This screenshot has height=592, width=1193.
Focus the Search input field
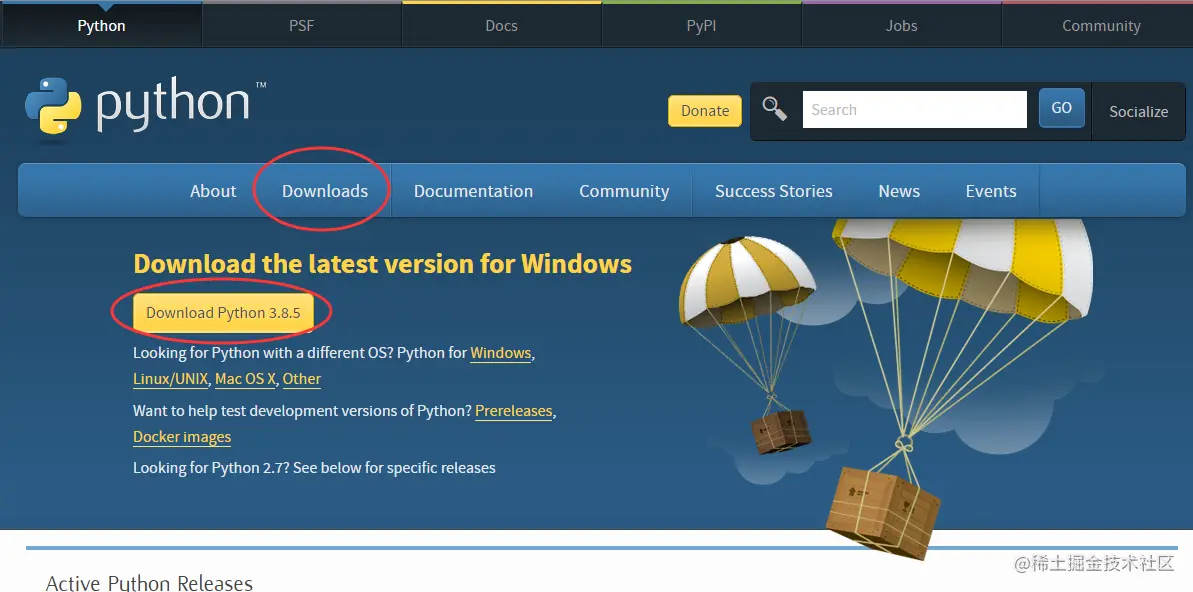pyautogui.click(x=915, y=110)
